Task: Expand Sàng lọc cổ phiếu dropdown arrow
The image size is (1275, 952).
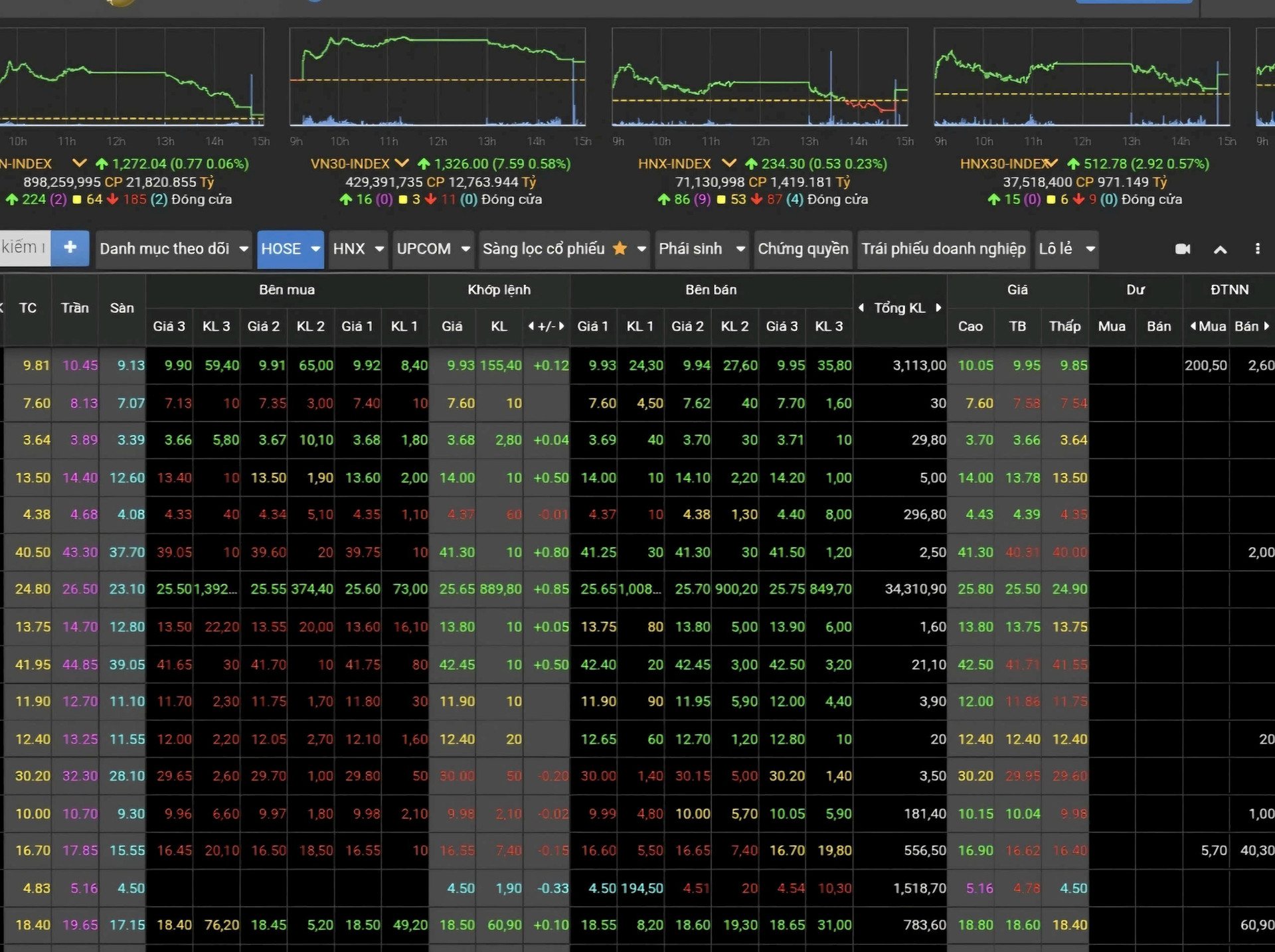Action: tap(641, 249)
